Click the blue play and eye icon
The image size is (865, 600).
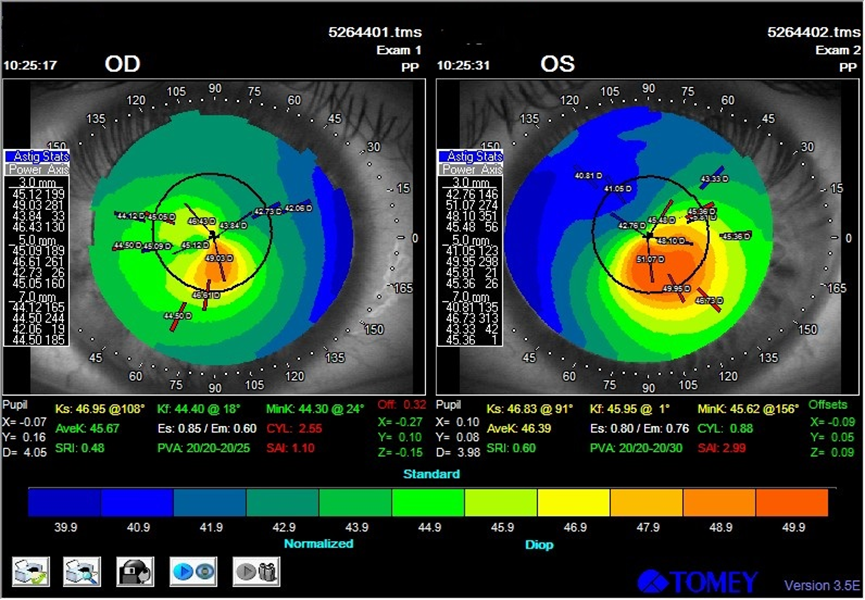(194, 572)
